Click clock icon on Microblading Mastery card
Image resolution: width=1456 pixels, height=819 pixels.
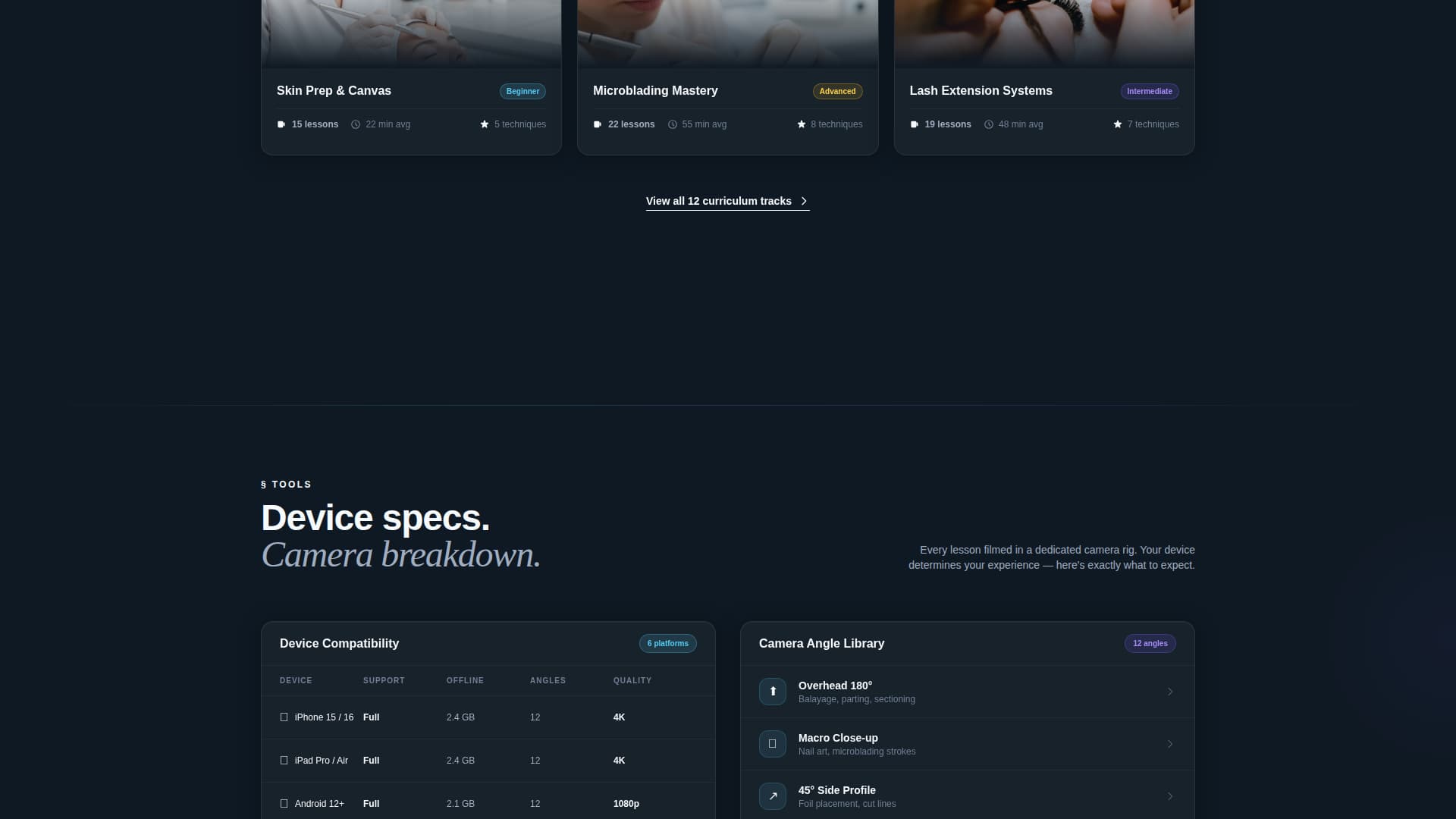click(672, 124)
